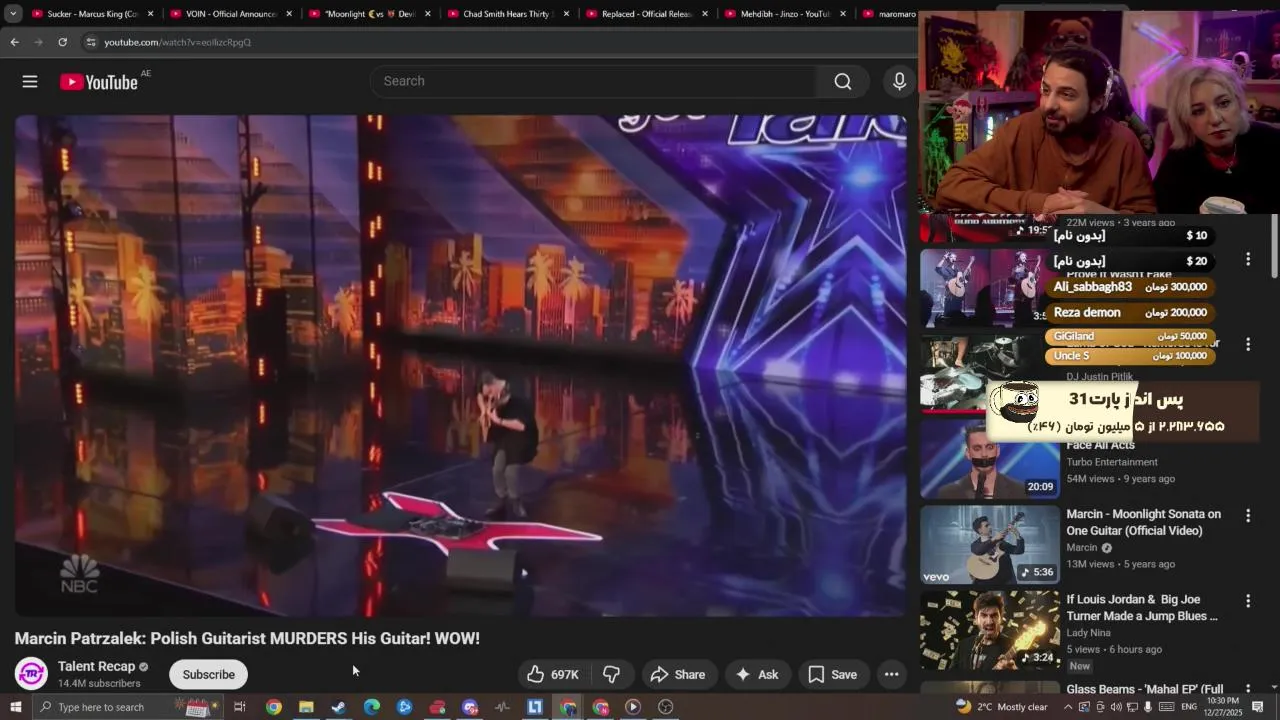Viewport: 1280px width, 720px height.
Task: Open the 20:09 Turbo Entertainment thumbnail
Action: point(989,459)
